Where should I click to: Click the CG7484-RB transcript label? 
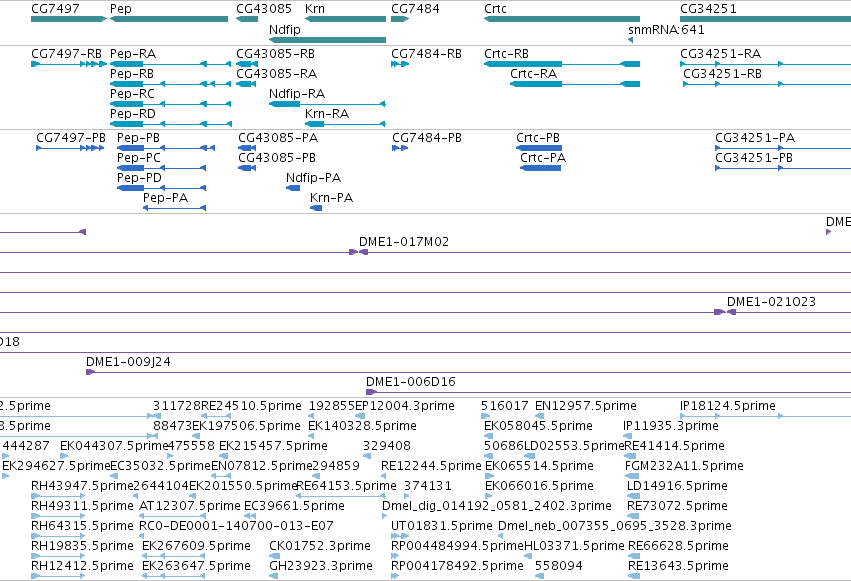pos(427,54)
